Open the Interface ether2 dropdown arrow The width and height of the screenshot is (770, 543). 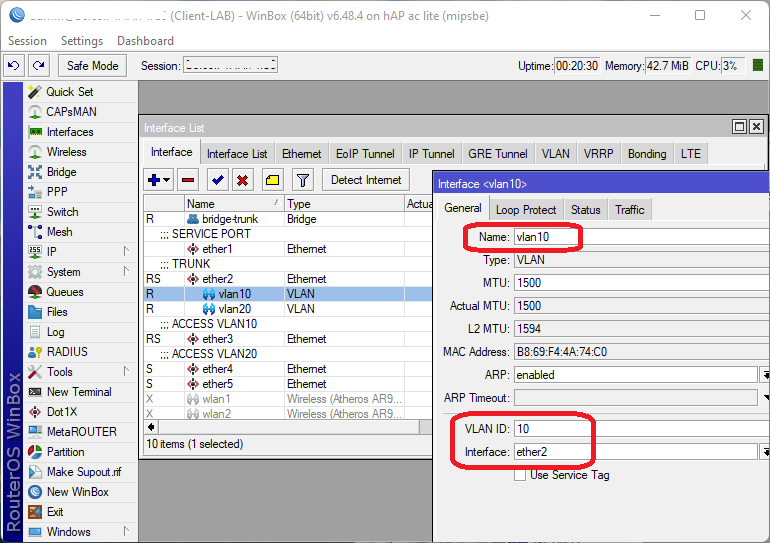point(765,452)
